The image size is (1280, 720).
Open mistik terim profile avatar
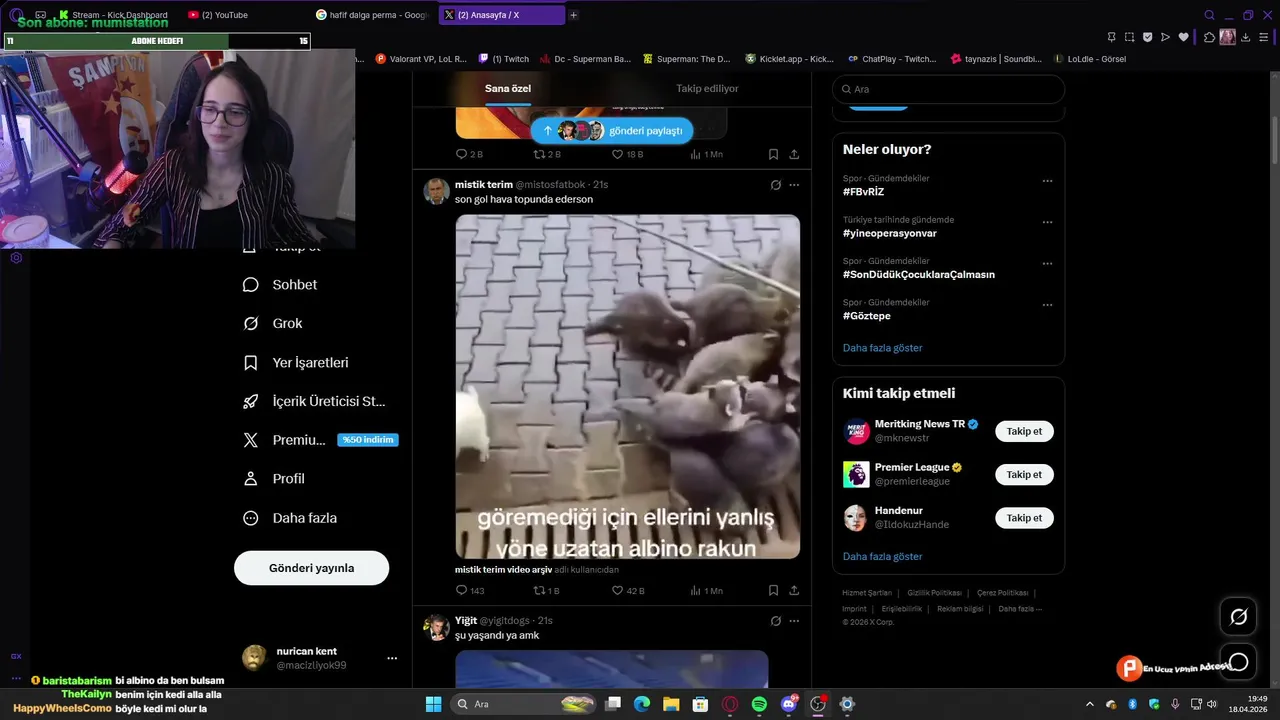pos(437,192)
